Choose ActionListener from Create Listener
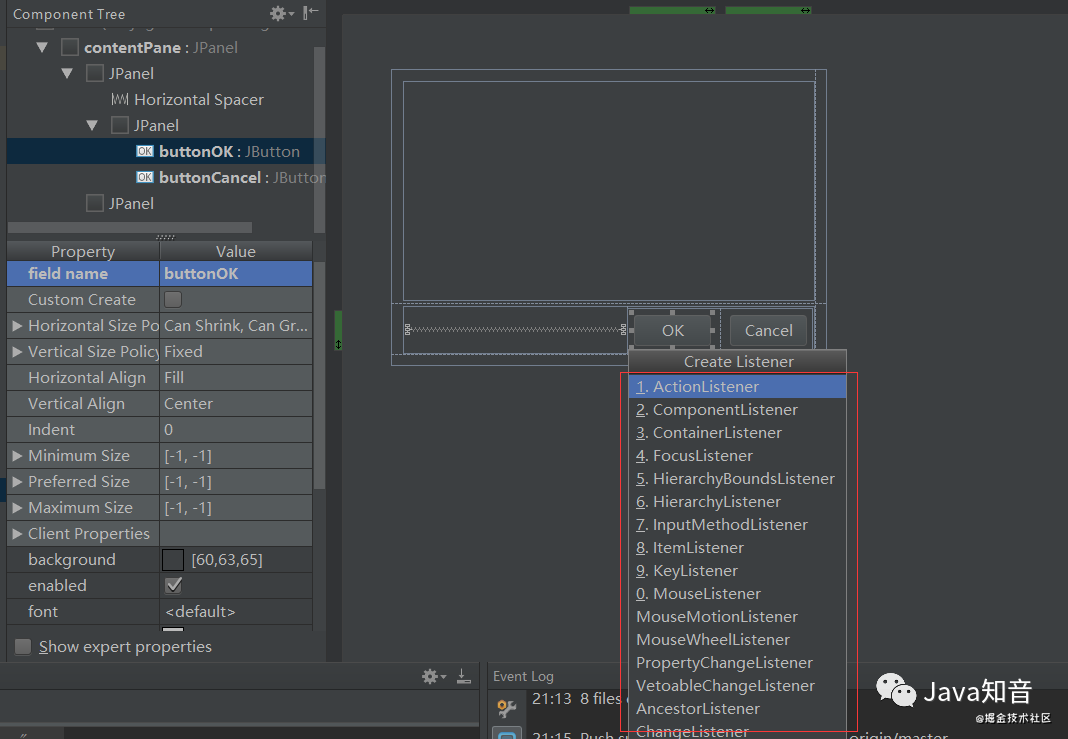 point(737,386)
